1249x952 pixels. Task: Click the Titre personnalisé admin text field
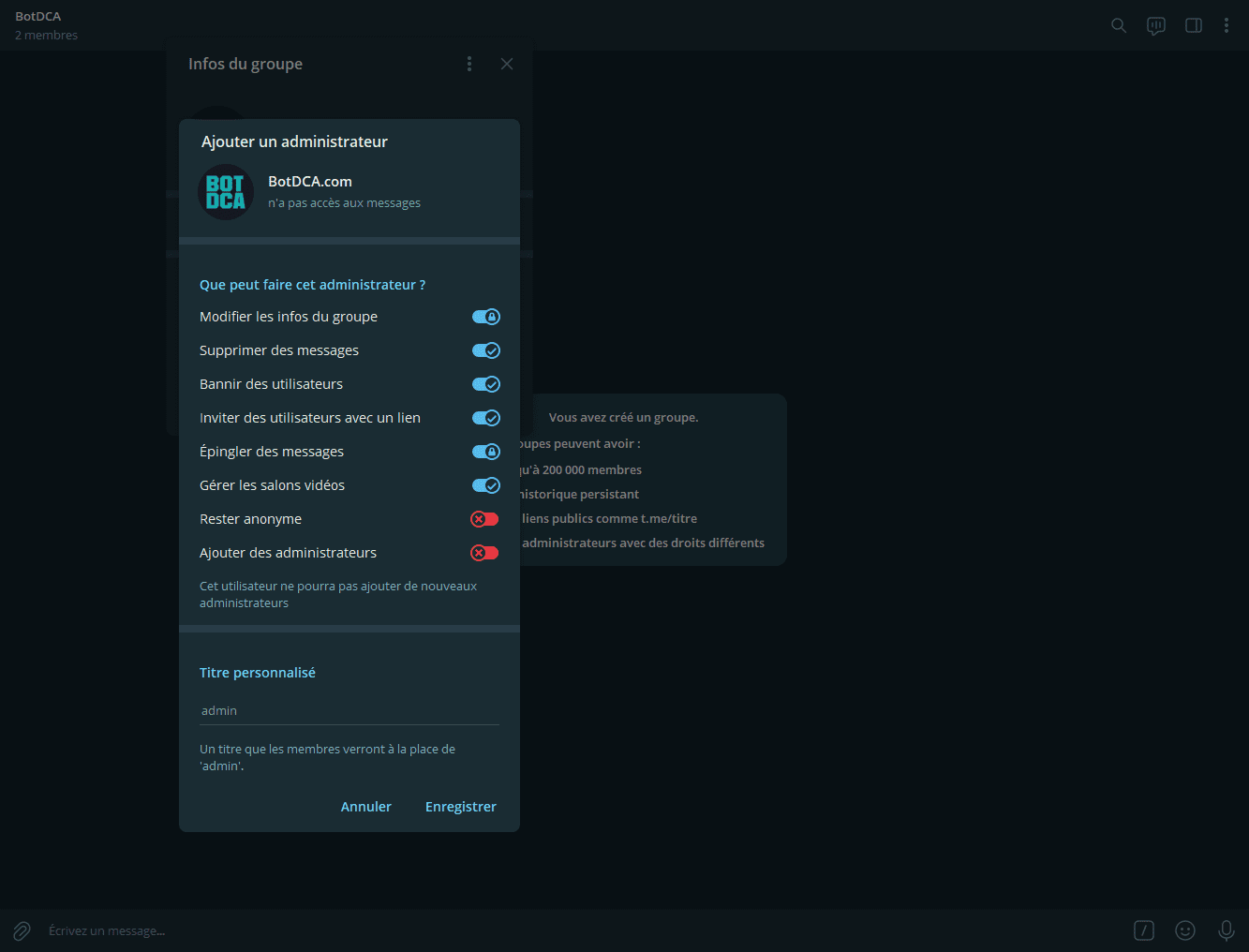(349, 711)
